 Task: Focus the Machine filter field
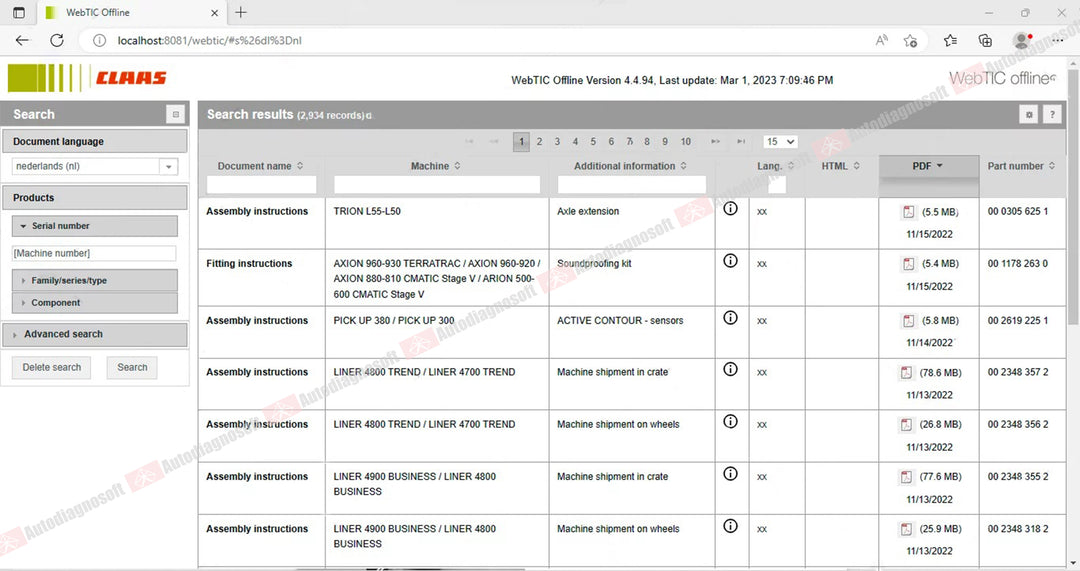[437, 184]
